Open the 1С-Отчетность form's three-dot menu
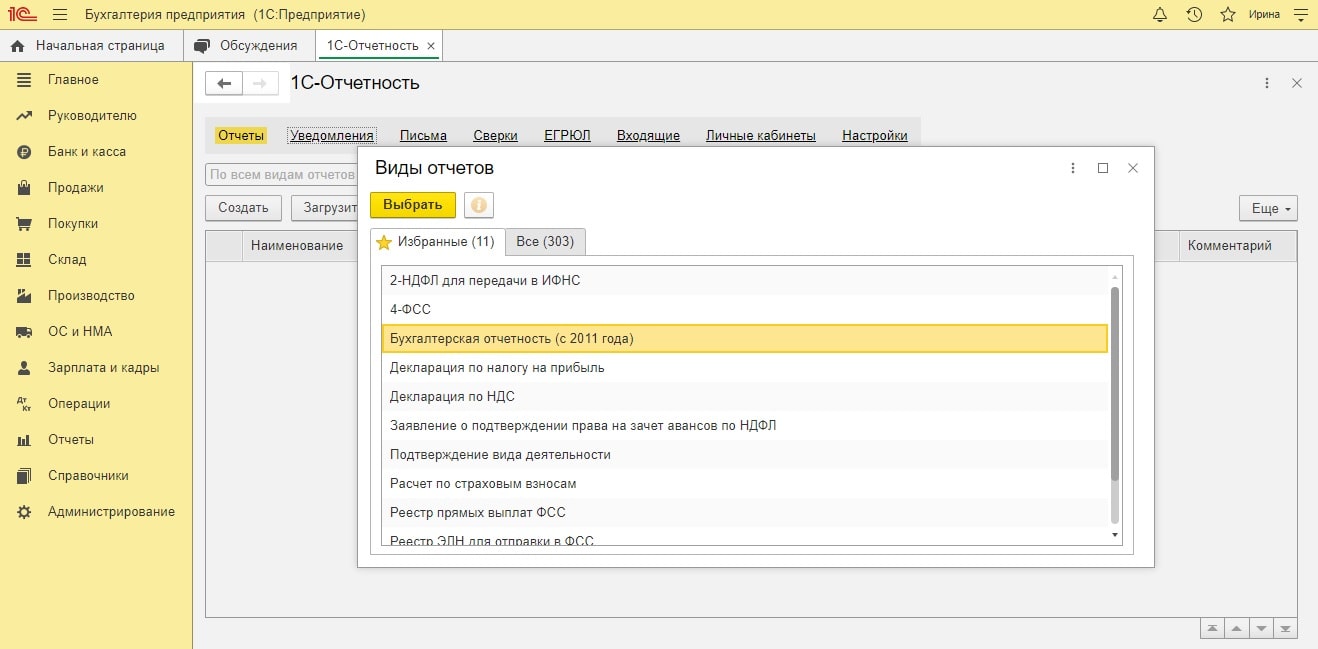Image resolution: width=1318 pixels, height=649 pixels. click(x=1267, y=84)
